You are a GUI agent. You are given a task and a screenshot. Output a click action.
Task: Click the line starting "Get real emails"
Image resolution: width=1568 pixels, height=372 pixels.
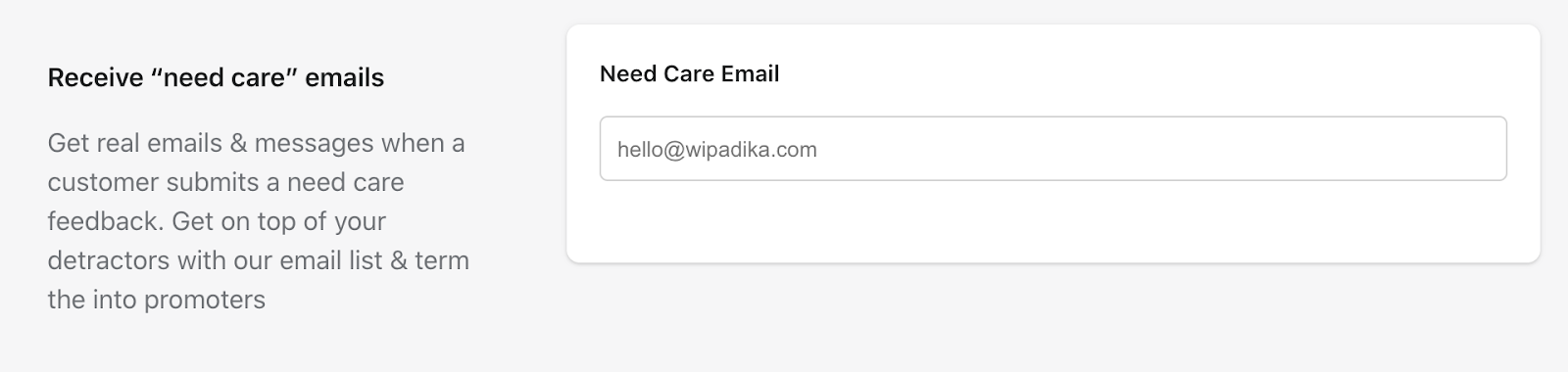(x=256, y=143)
